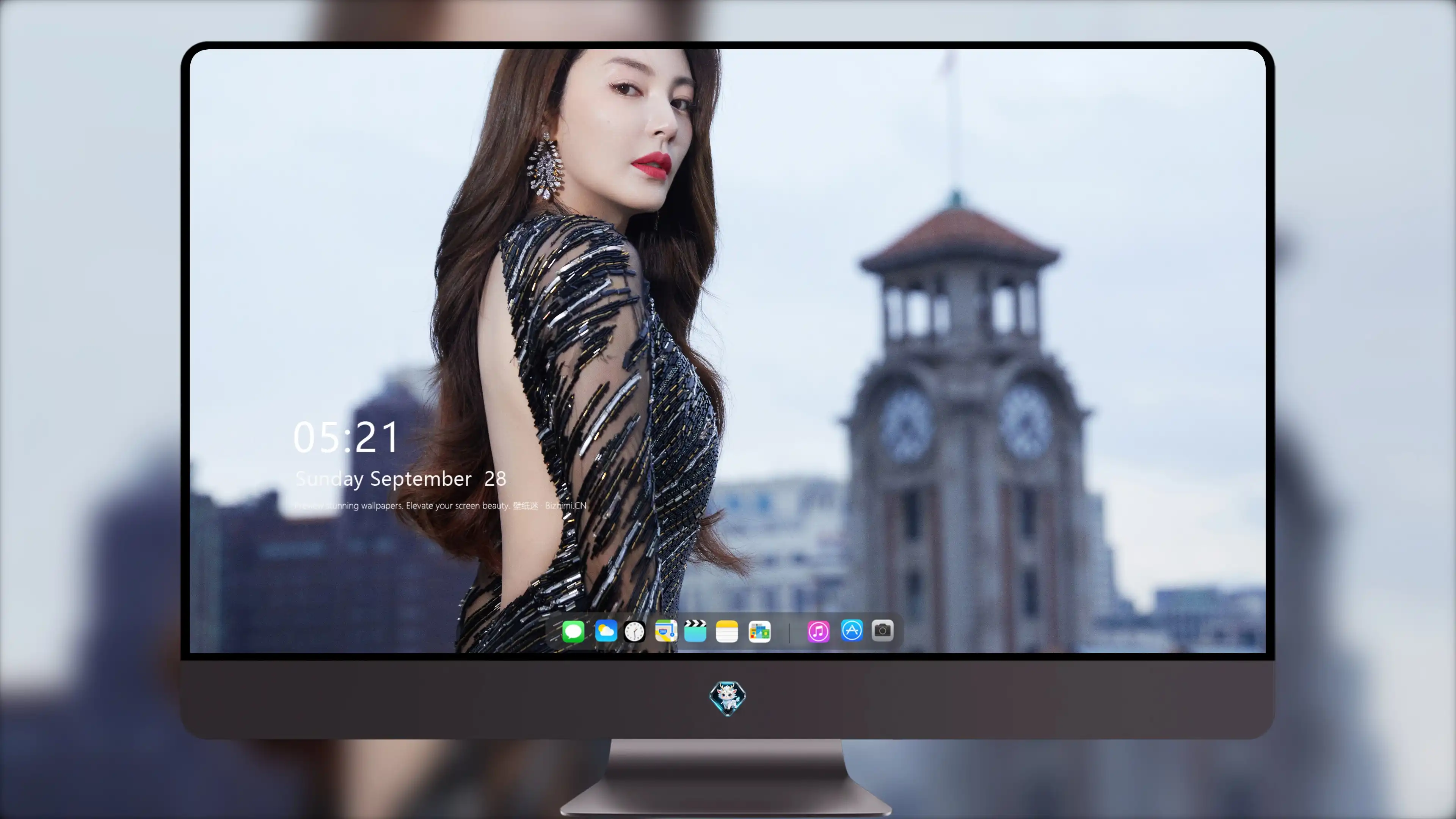Open the green Messages app in the dock

tap(573, 631)
